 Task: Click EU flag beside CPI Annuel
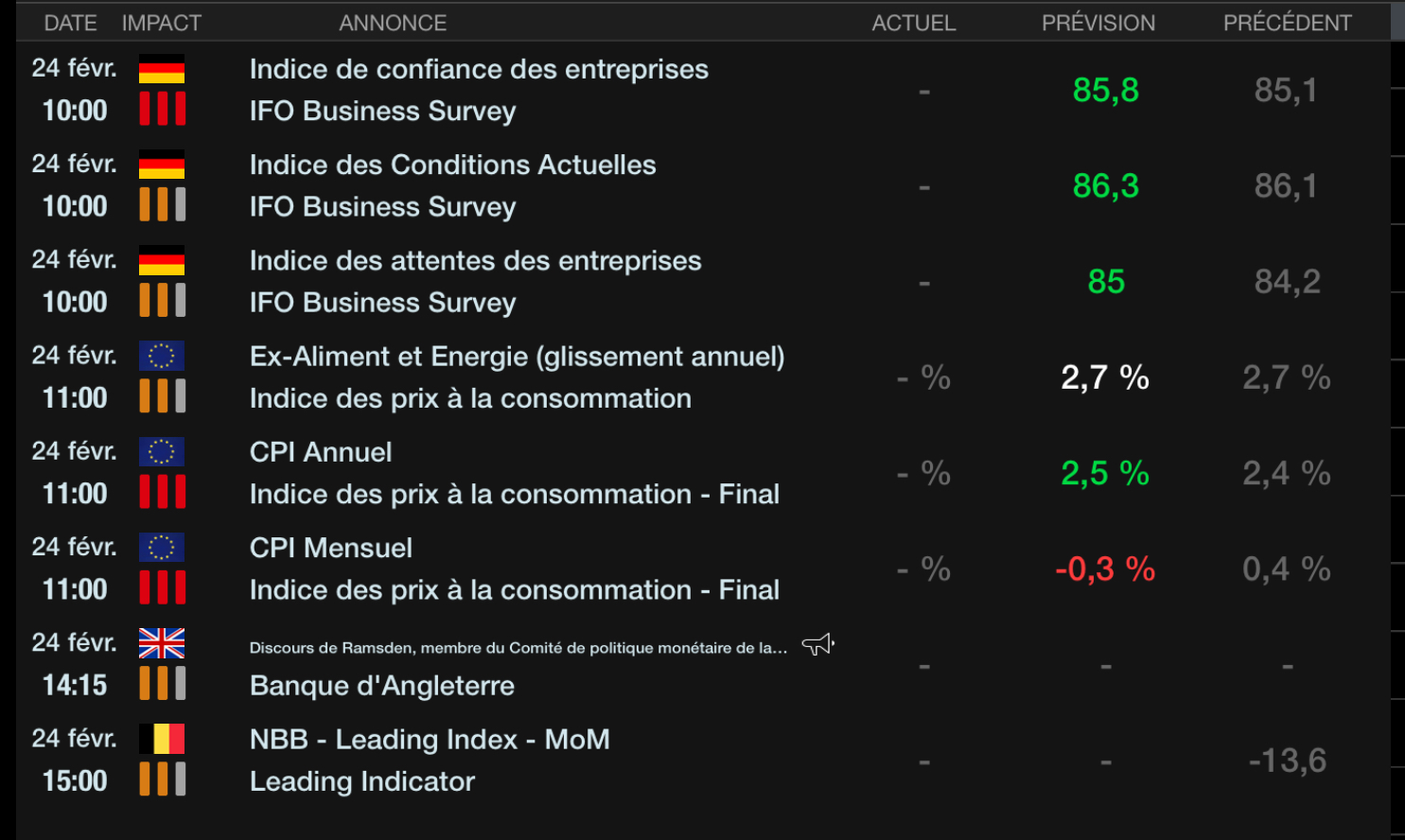click(x=162, y=451)
